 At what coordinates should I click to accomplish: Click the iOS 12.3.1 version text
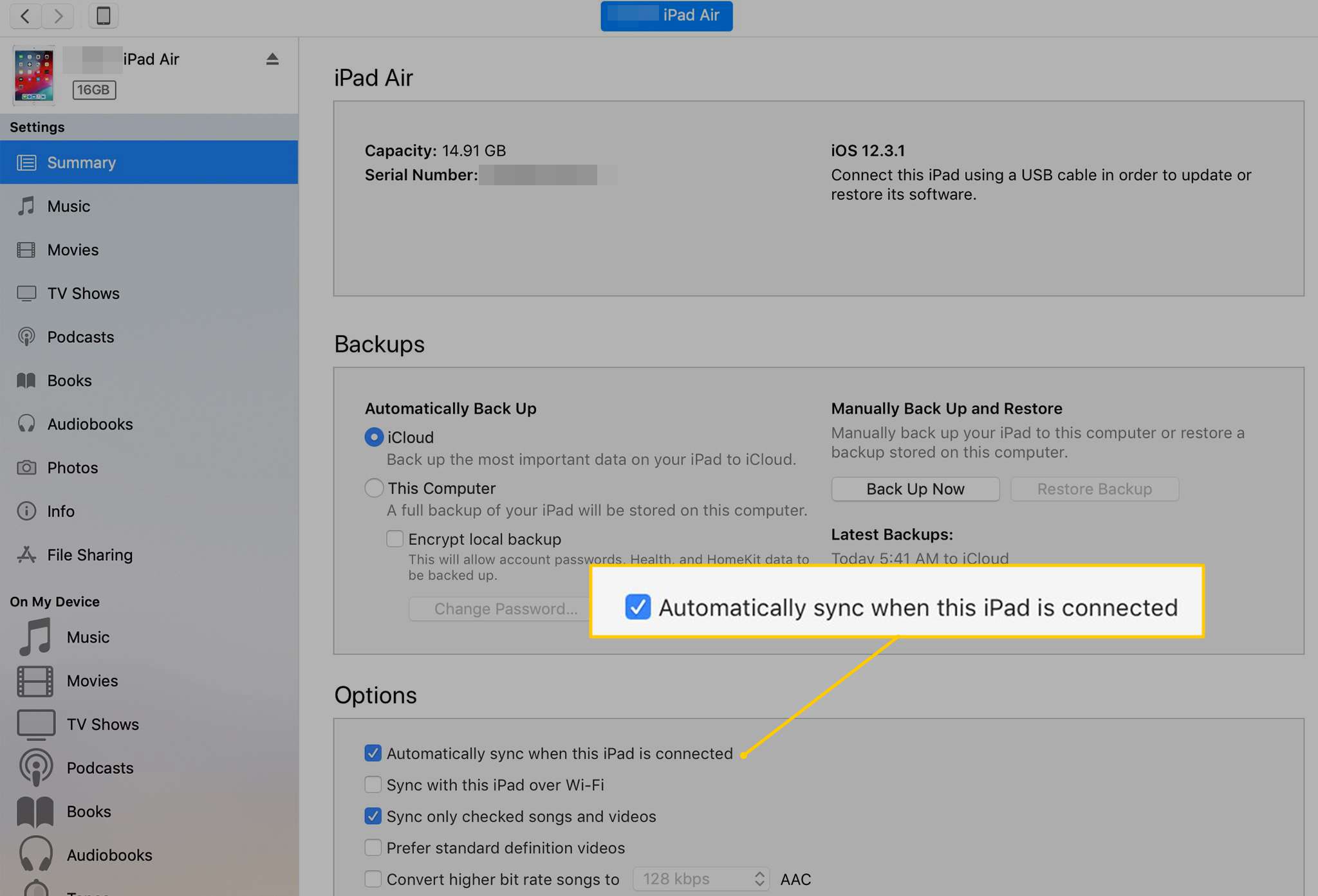coord(868,151)
